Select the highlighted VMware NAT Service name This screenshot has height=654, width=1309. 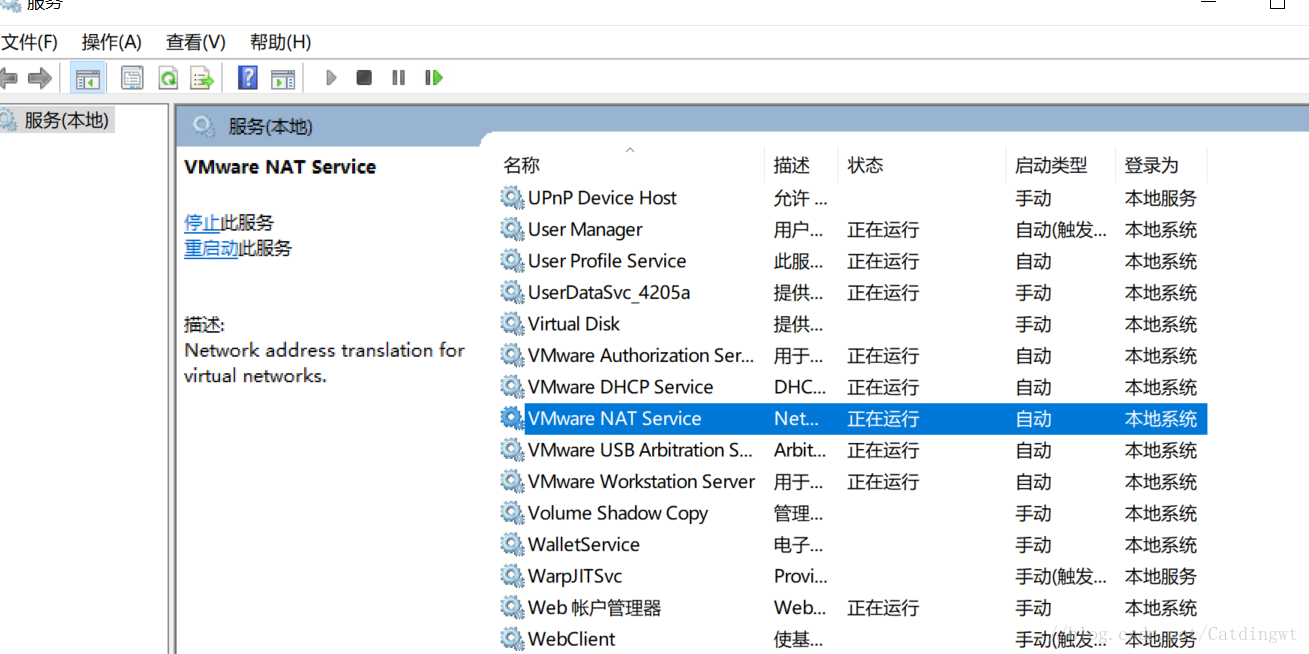click(615, 419)
